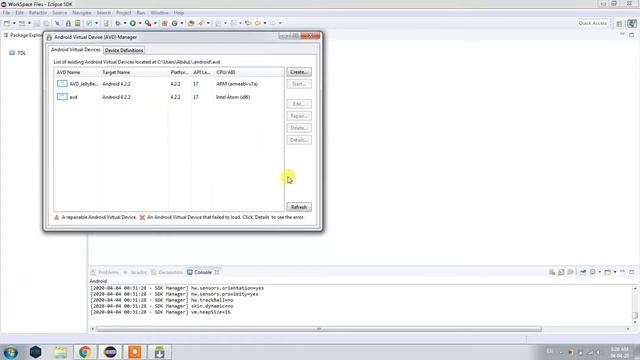The width and height of the screenshot is (640, 360).
Task: Click the Open Type toolbar icon
Action: point(191,23)
